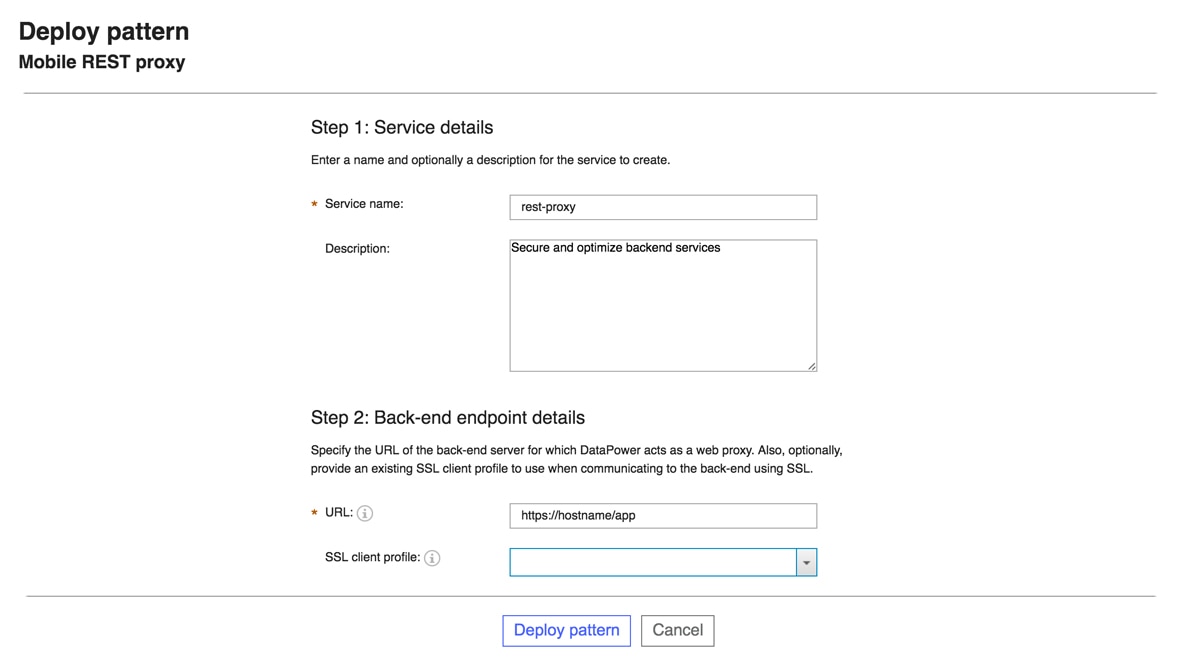Click the Step 1: Service details heading
This screenshot has height=664, width=1180.
[x=401, y=127]
